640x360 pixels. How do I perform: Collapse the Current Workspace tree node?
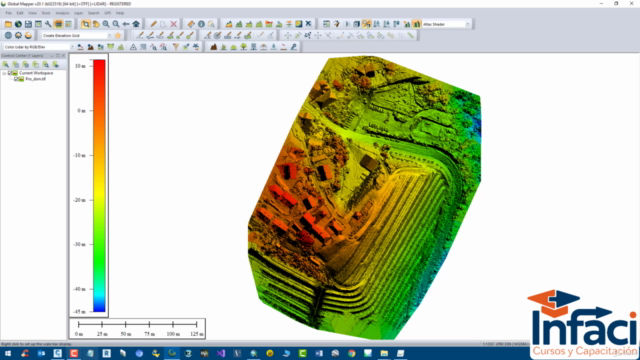click(4, 73)
